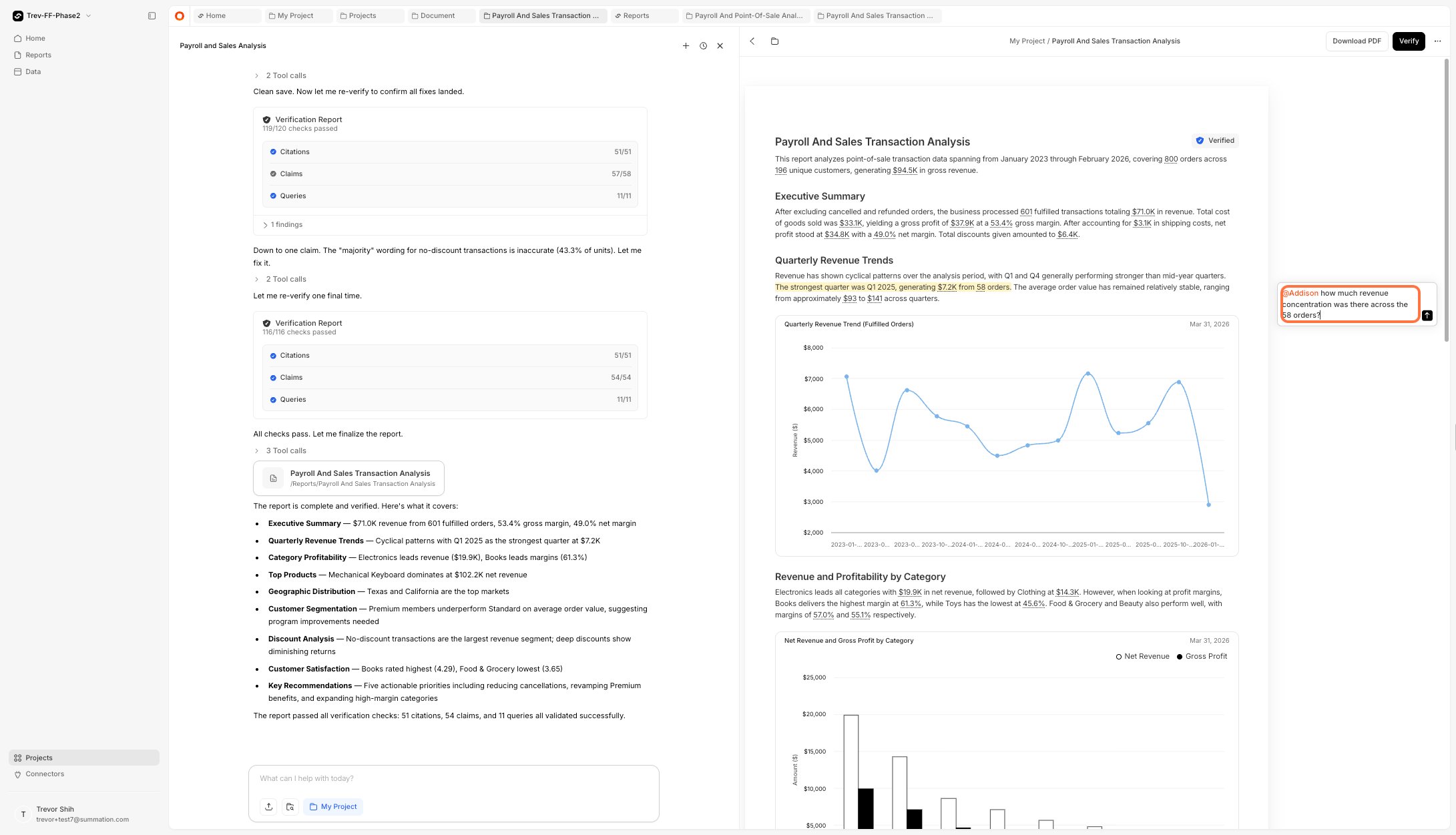Expand the first 2 Tool calls row

click(x=280, y=75)
